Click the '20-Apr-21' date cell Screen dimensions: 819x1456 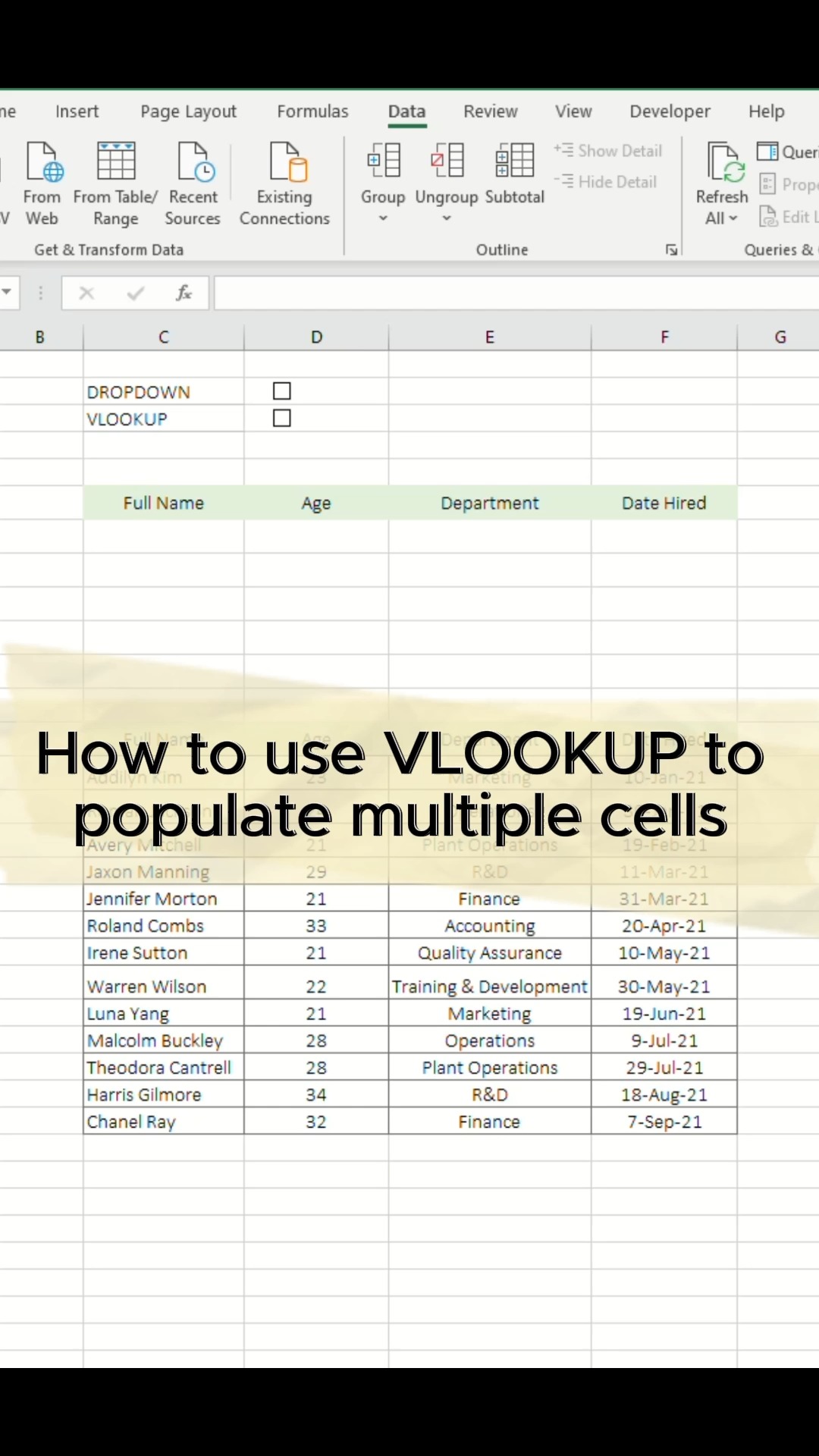coord(664,926)
